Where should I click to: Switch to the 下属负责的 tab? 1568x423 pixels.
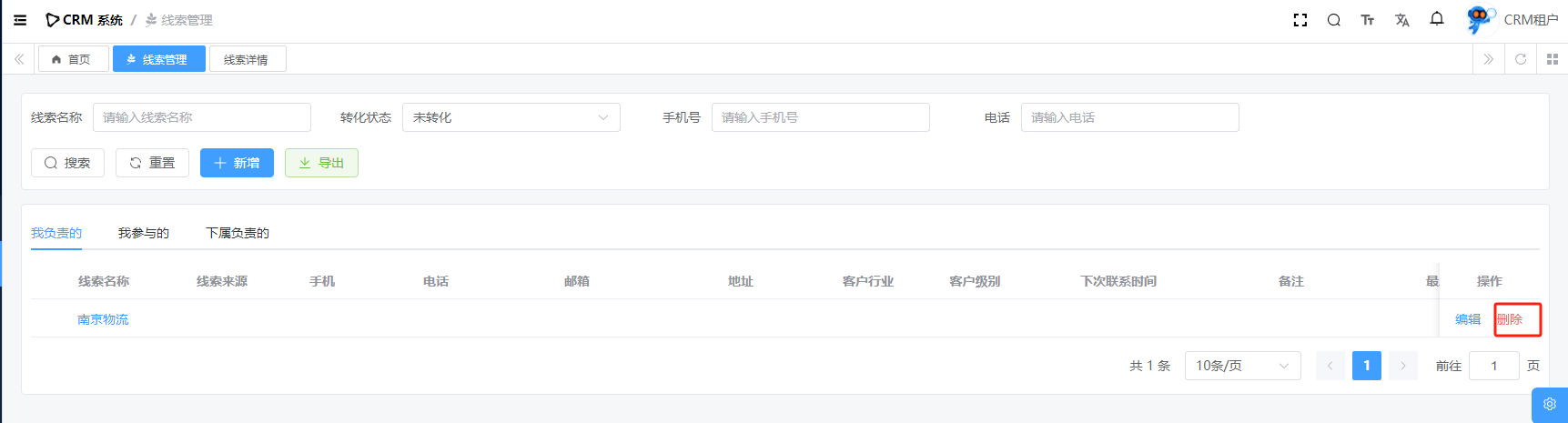238,233
